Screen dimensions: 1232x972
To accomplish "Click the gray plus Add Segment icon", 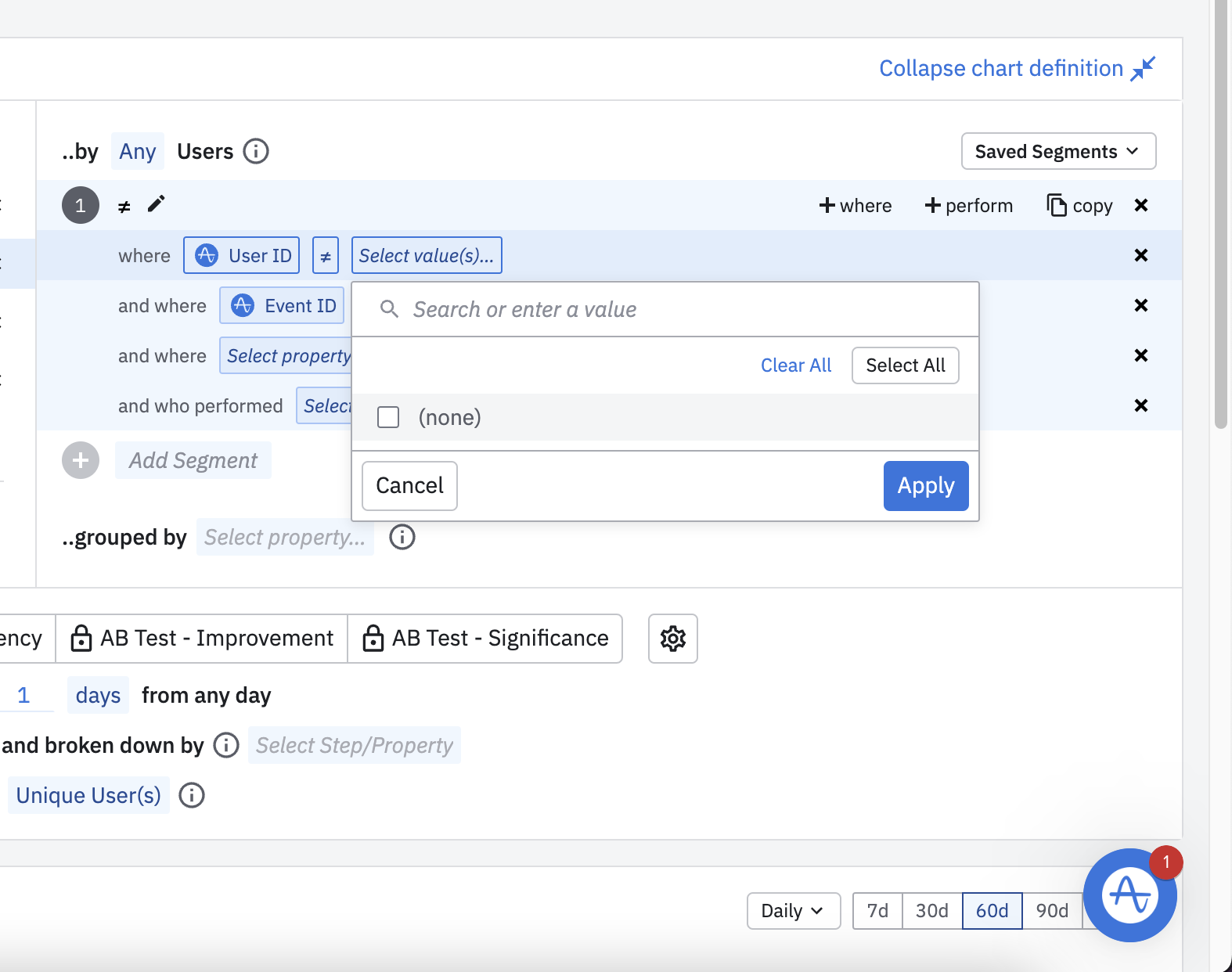I will point(81,460).
